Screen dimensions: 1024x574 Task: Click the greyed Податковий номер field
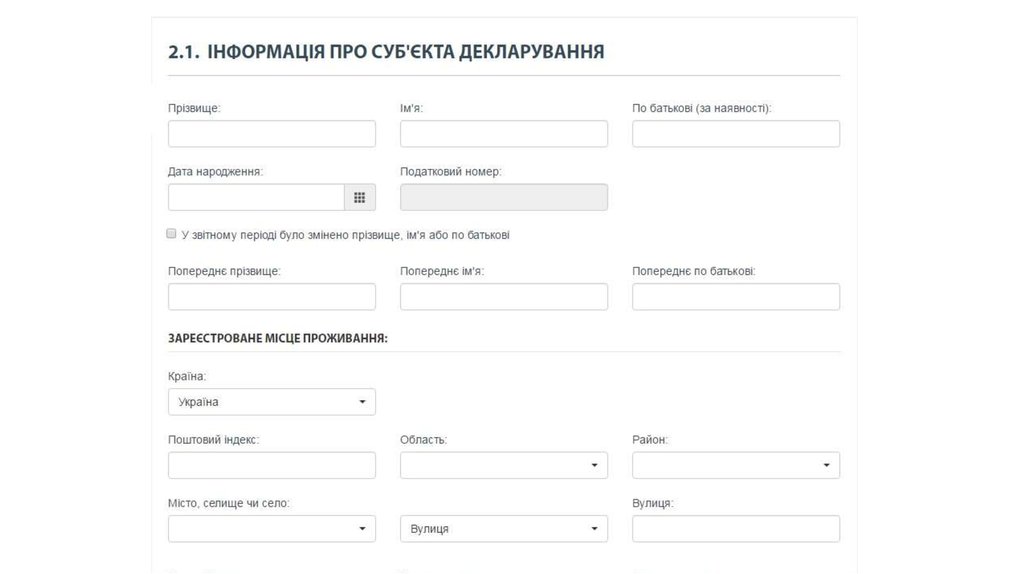504,198
